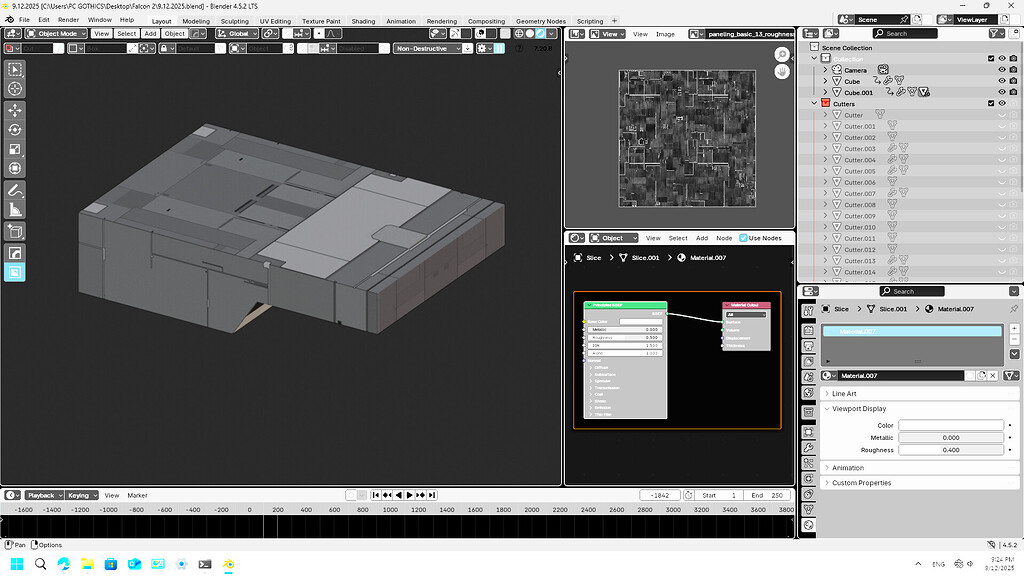
Task: Select the Select Box tool in viewport toolbar
Action: [x=15, y=69]
